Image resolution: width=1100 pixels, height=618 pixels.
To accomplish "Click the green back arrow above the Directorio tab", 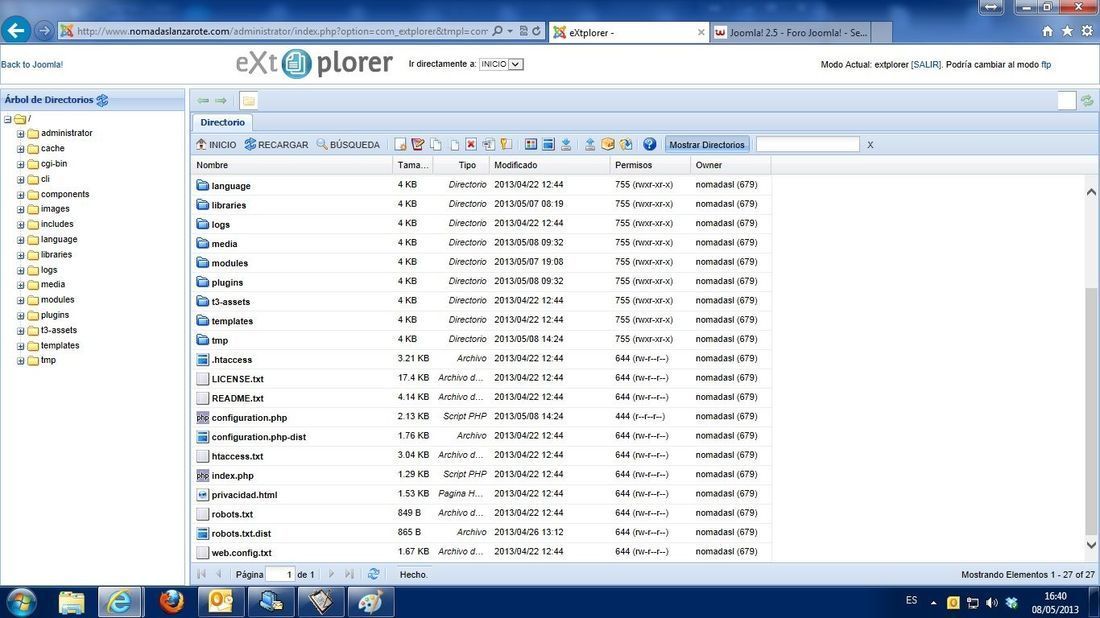I will click(203, 101).
